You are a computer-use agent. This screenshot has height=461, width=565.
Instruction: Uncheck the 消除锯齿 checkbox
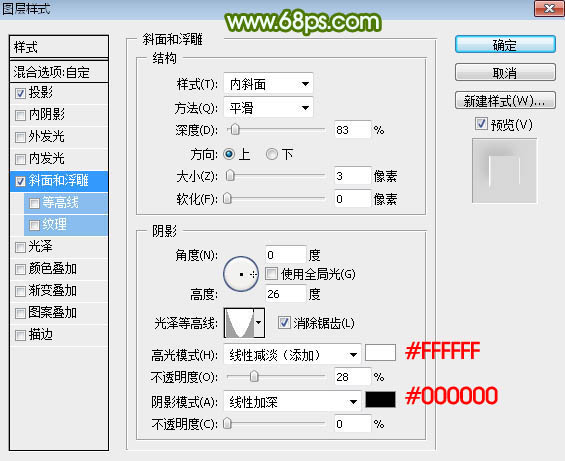(284, 323)
